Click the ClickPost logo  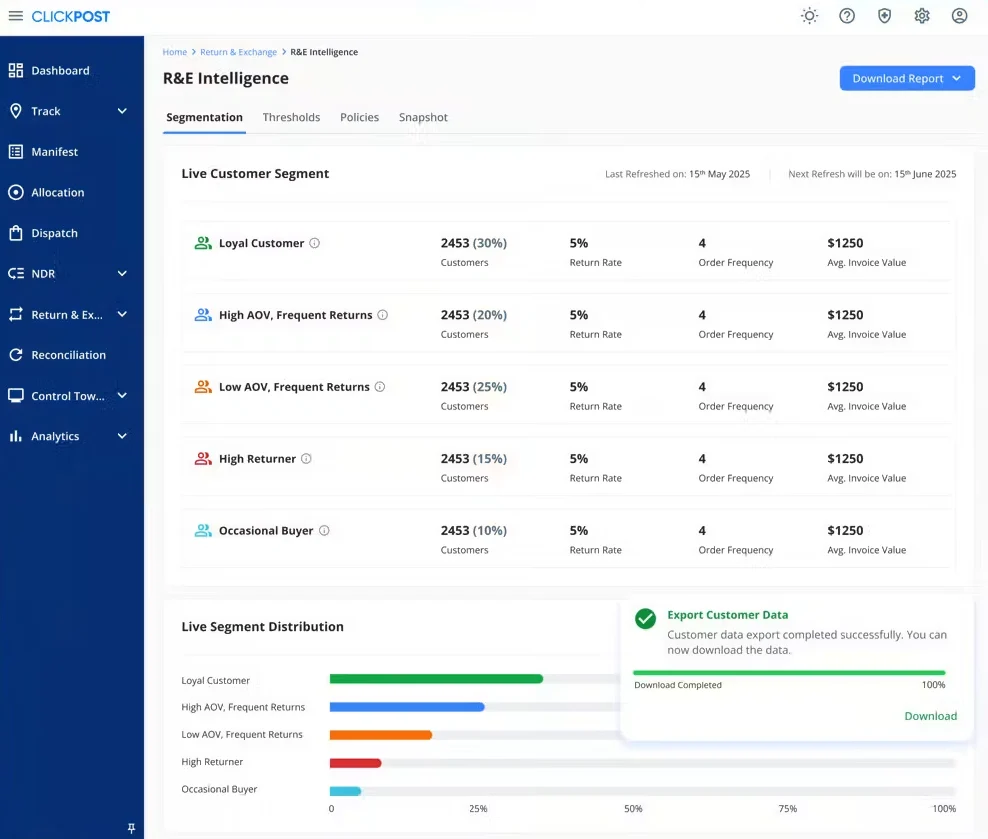[71, 16]
